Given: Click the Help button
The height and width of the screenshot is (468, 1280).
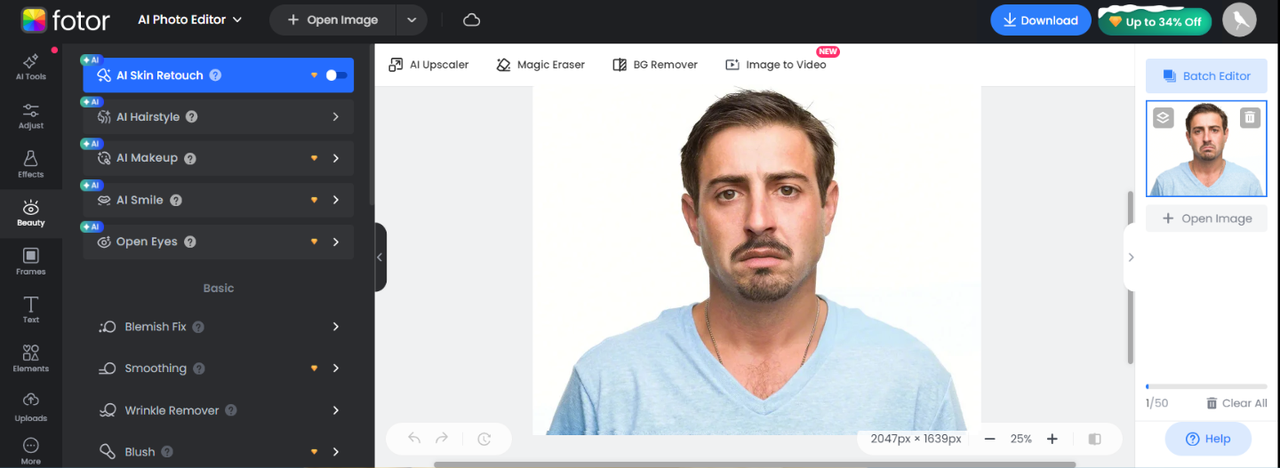Looking at the screenshot, I should tap(1208, 439).
